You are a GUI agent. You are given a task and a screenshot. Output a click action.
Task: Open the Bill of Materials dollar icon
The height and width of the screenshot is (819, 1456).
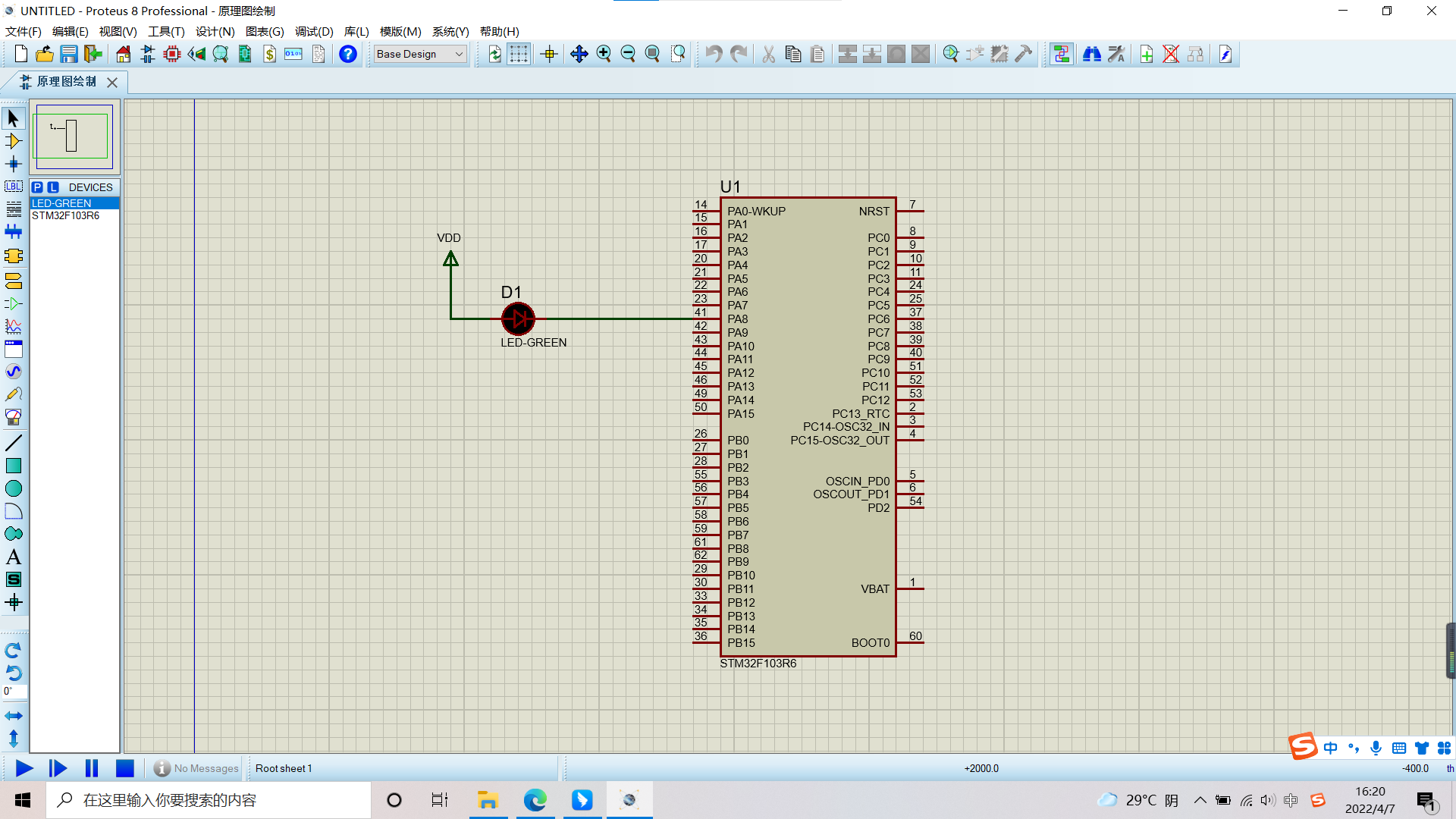coord(269,54)
